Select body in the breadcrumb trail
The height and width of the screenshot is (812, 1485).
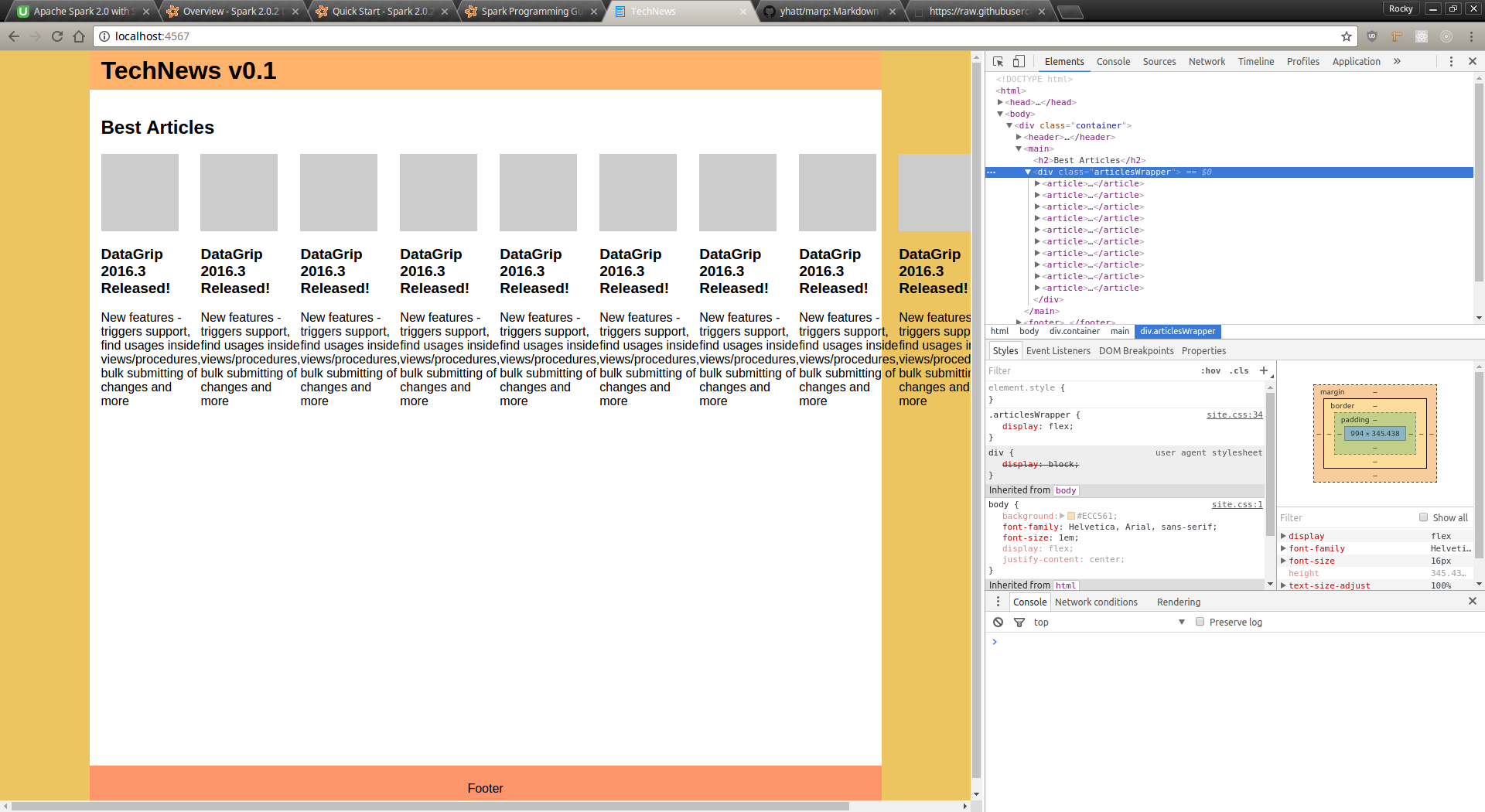pos(1029,331)
